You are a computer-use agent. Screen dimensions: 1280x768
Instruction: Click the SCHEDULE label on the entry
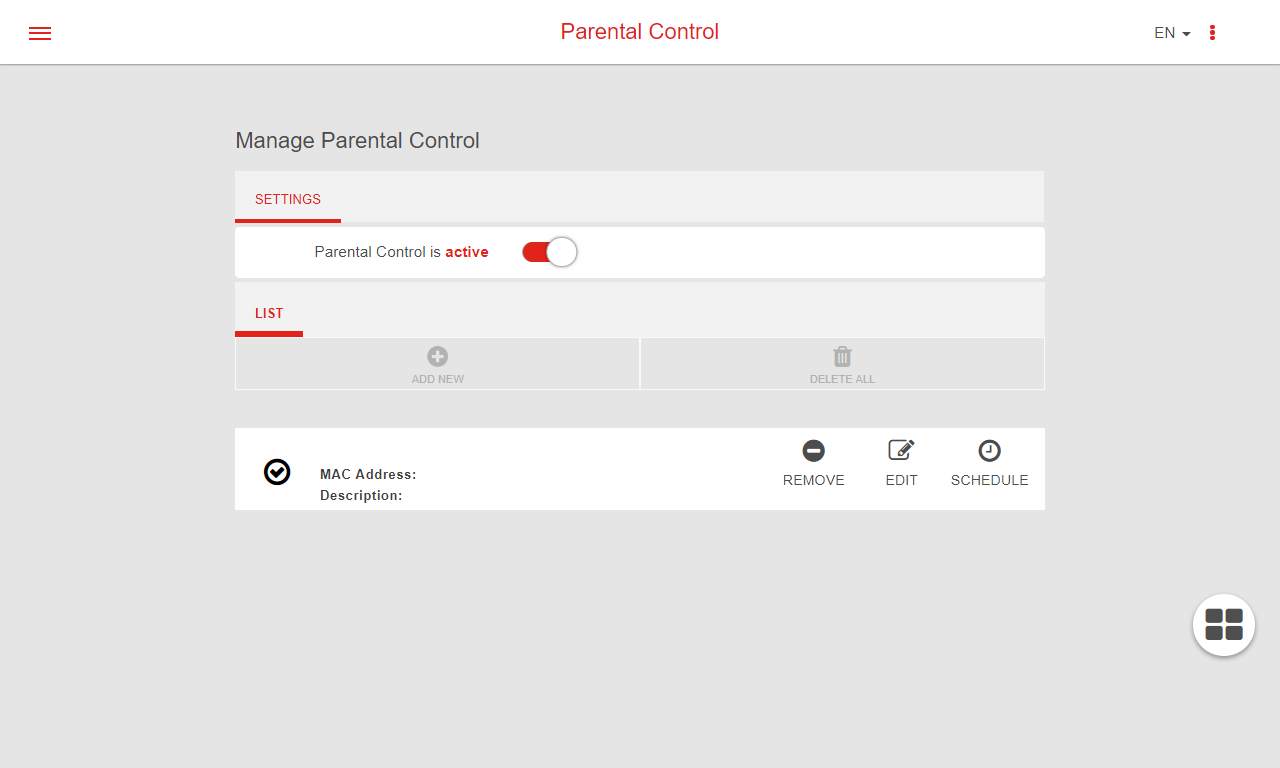[989, 480]
